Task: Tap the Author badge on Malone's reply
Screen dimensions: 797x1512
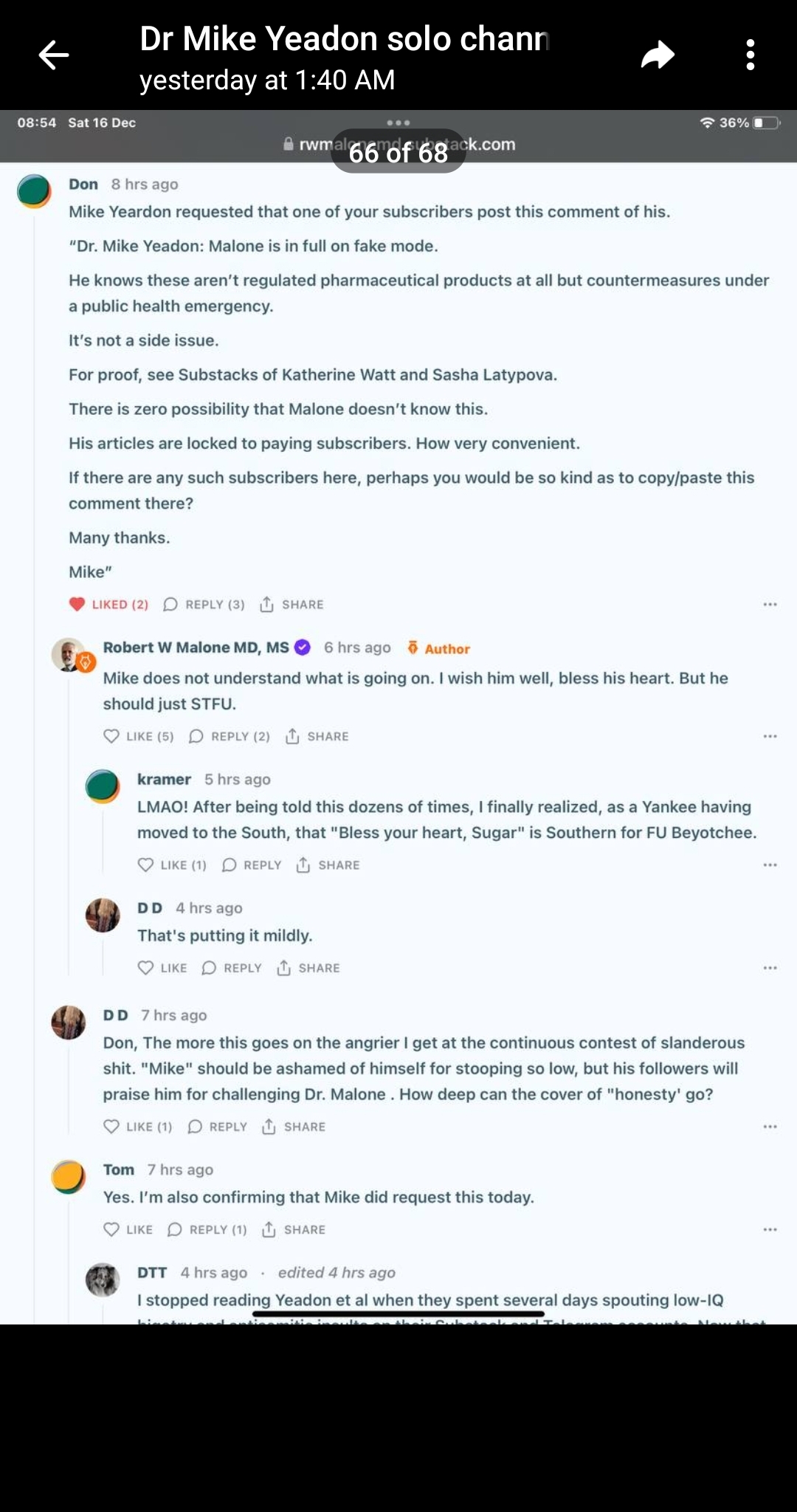Action: (x=438, y=648)
